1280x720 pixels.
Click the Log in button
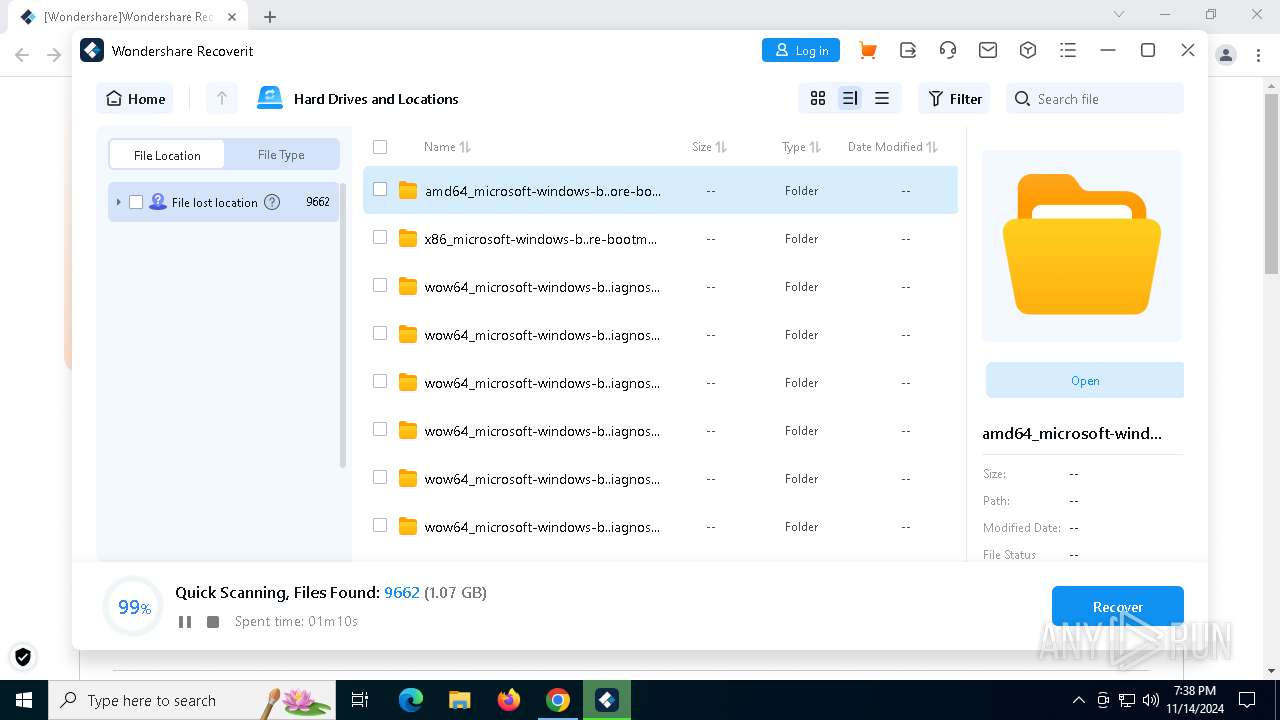[x=801, y=50]
